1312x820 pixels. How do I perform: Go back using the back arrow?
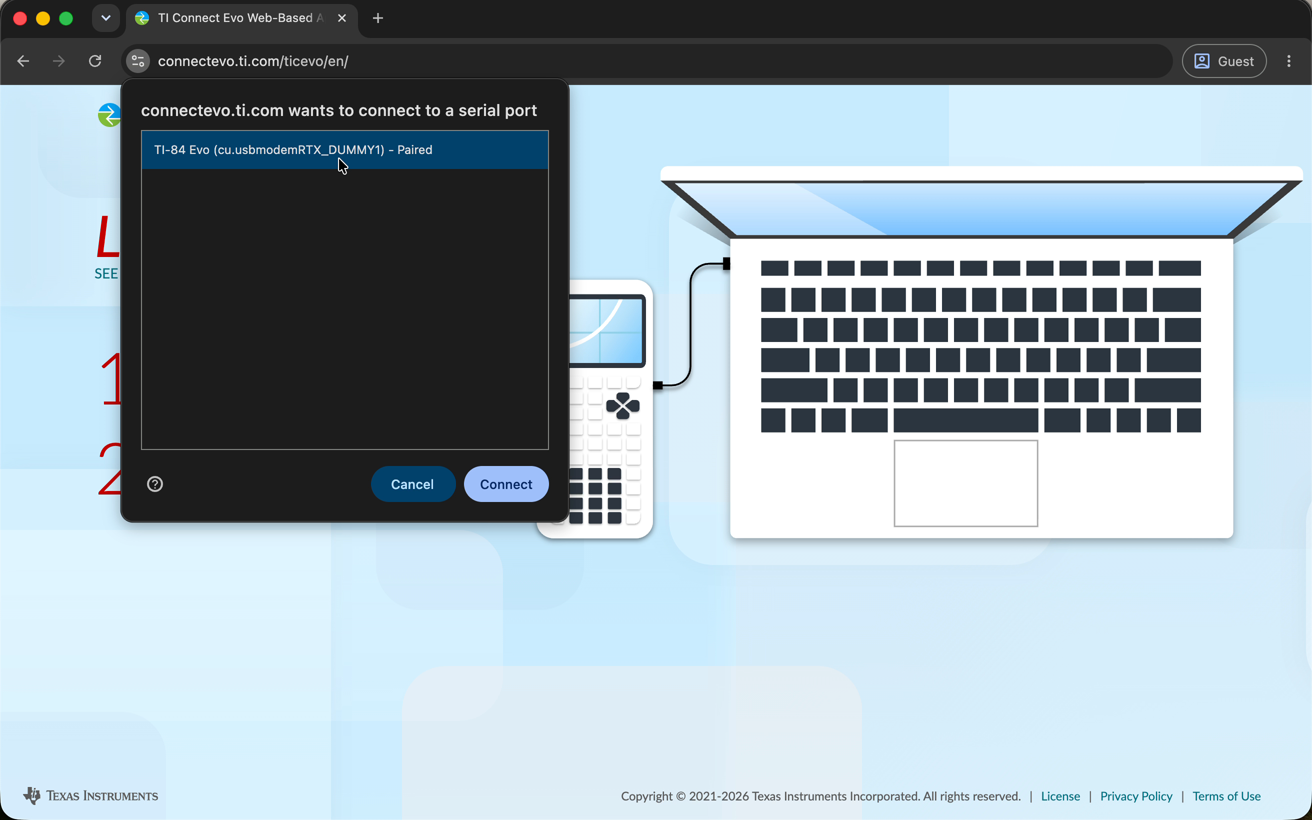tap(23, 61)
